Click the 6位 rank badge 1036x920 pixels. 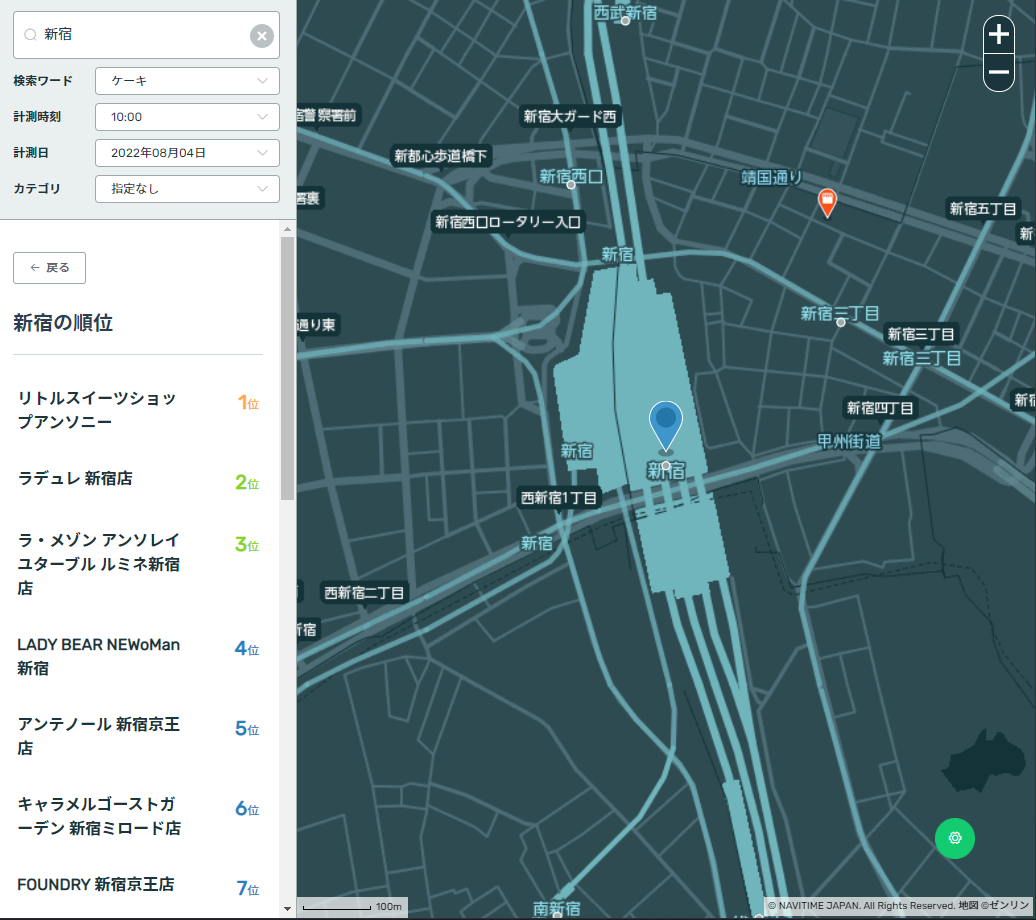click(247, 808)
